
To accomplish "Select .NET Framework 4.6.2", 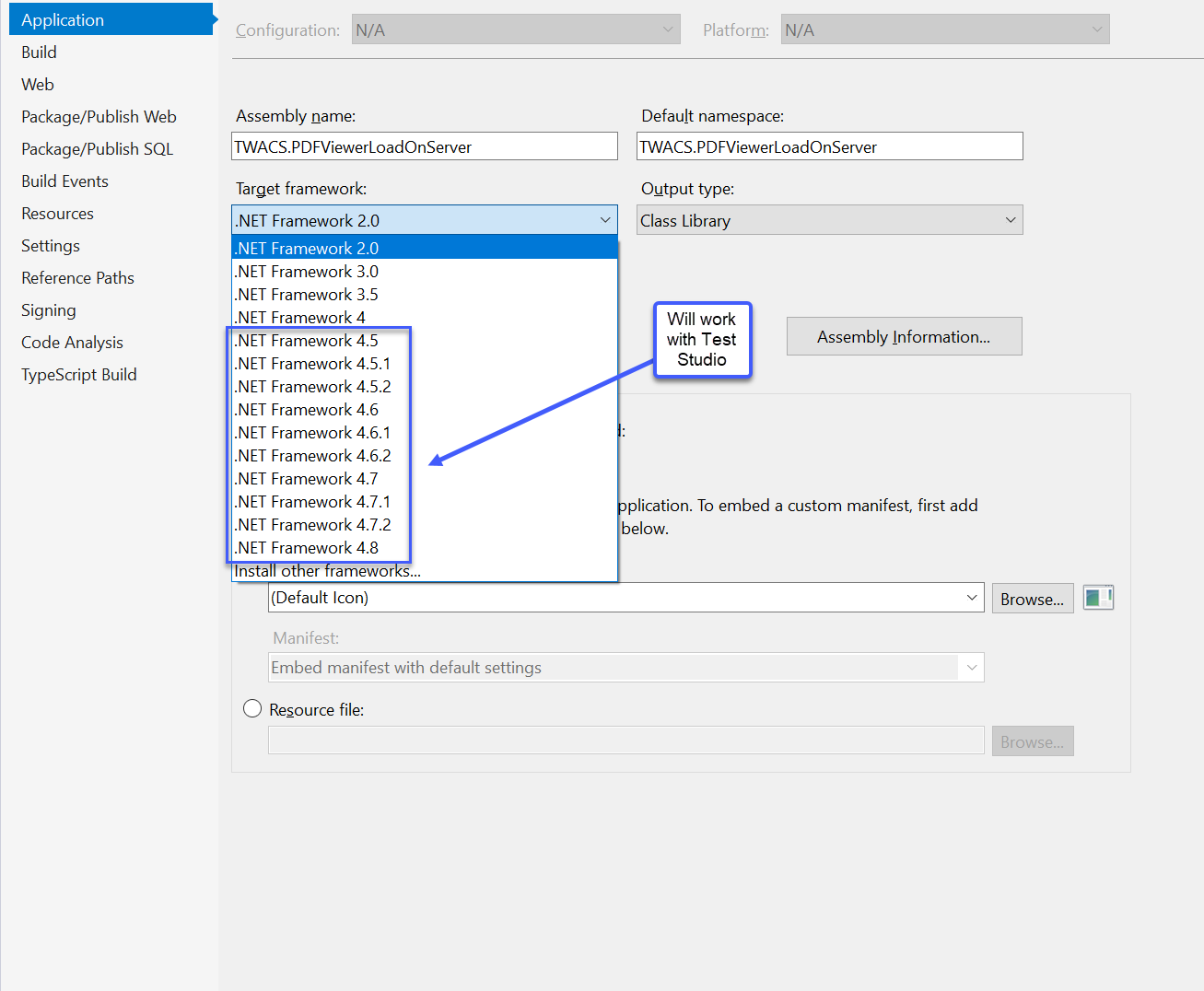I will tap(425, 455).
